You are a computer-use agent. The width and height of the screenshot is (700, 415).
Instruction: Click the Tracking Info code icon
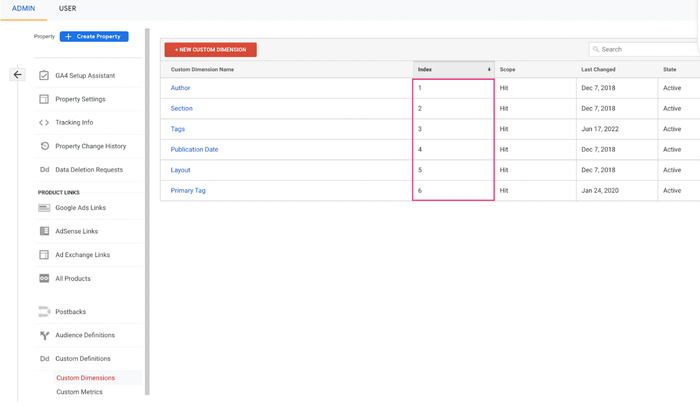tap(44, 123)
